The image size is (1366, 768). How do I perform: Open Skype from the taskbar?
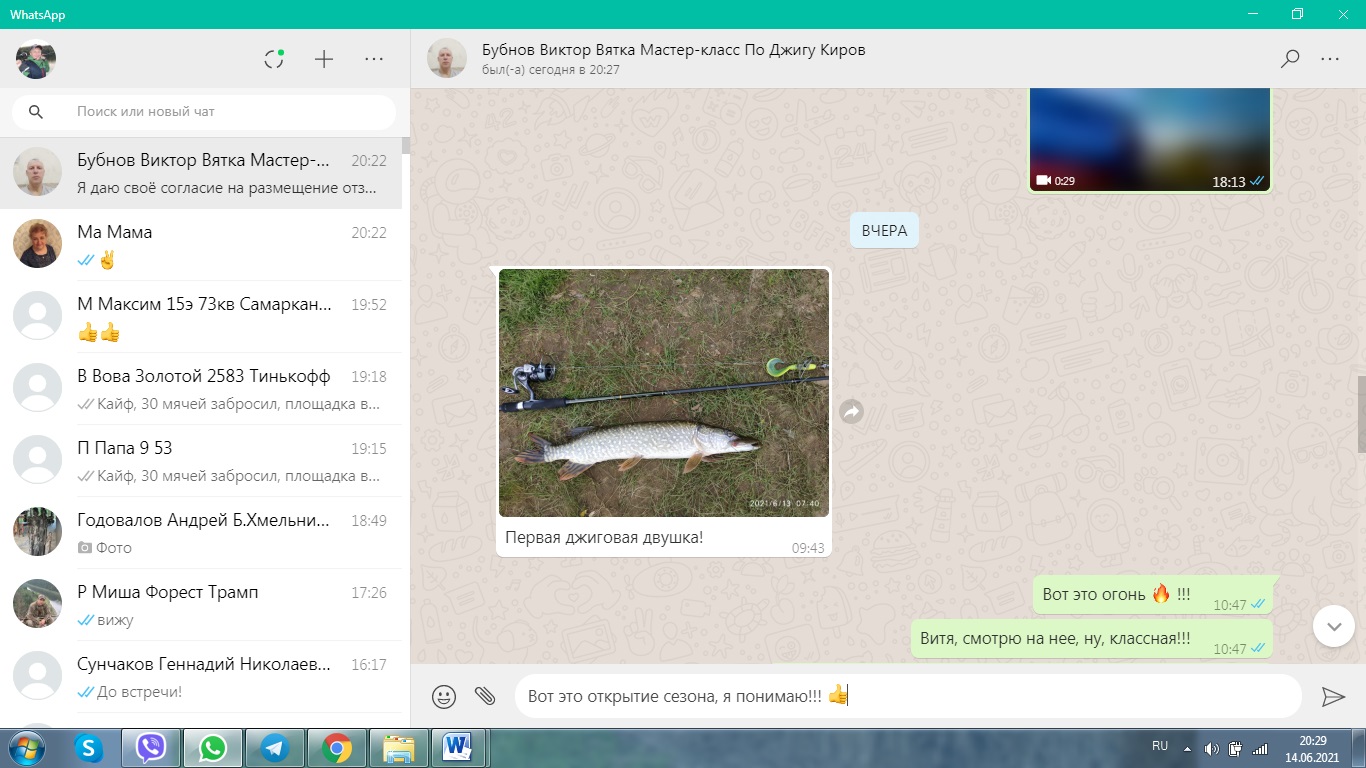(89, 748)
